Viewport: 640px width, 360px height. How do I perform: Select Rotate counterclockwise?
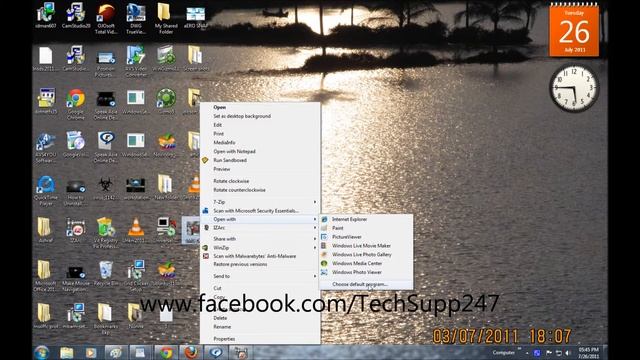(x=260, y=190)
